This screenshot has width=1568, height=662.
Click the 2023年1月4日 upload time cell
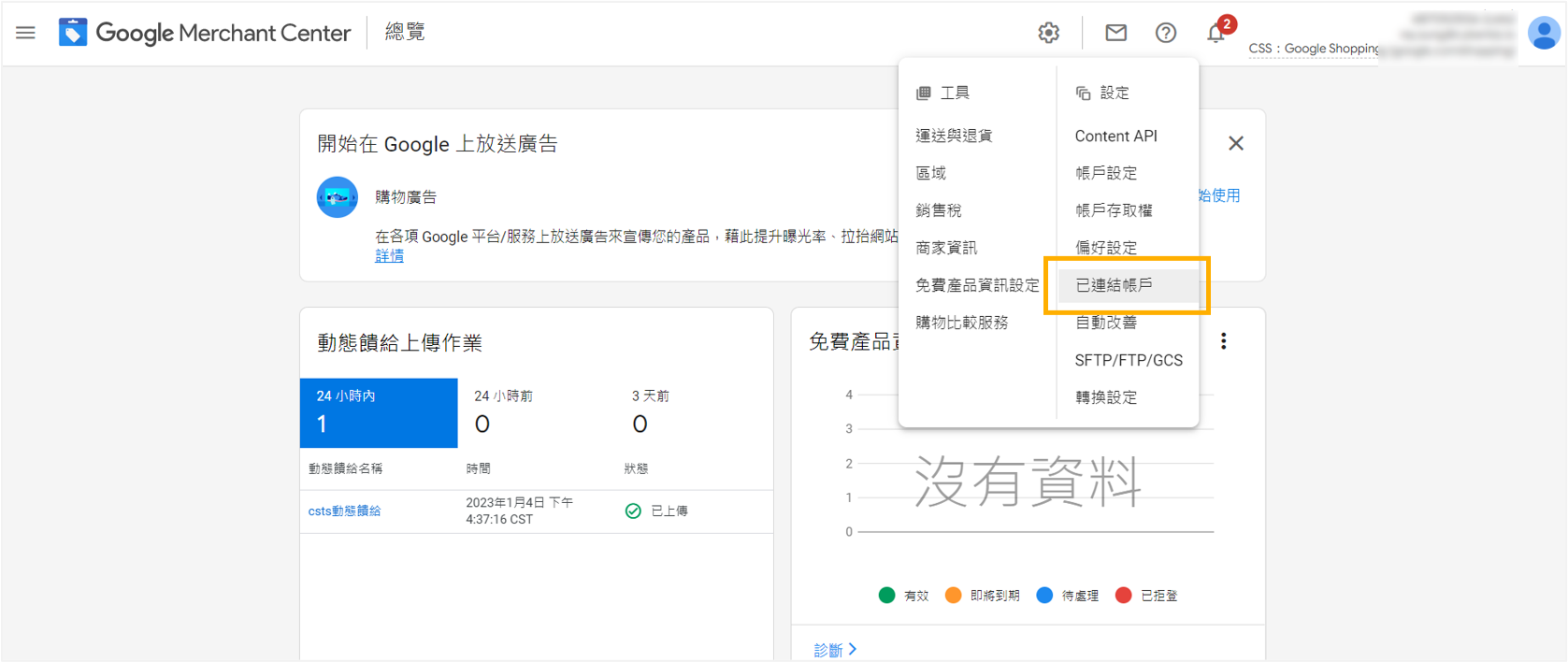tap(520, 511)
